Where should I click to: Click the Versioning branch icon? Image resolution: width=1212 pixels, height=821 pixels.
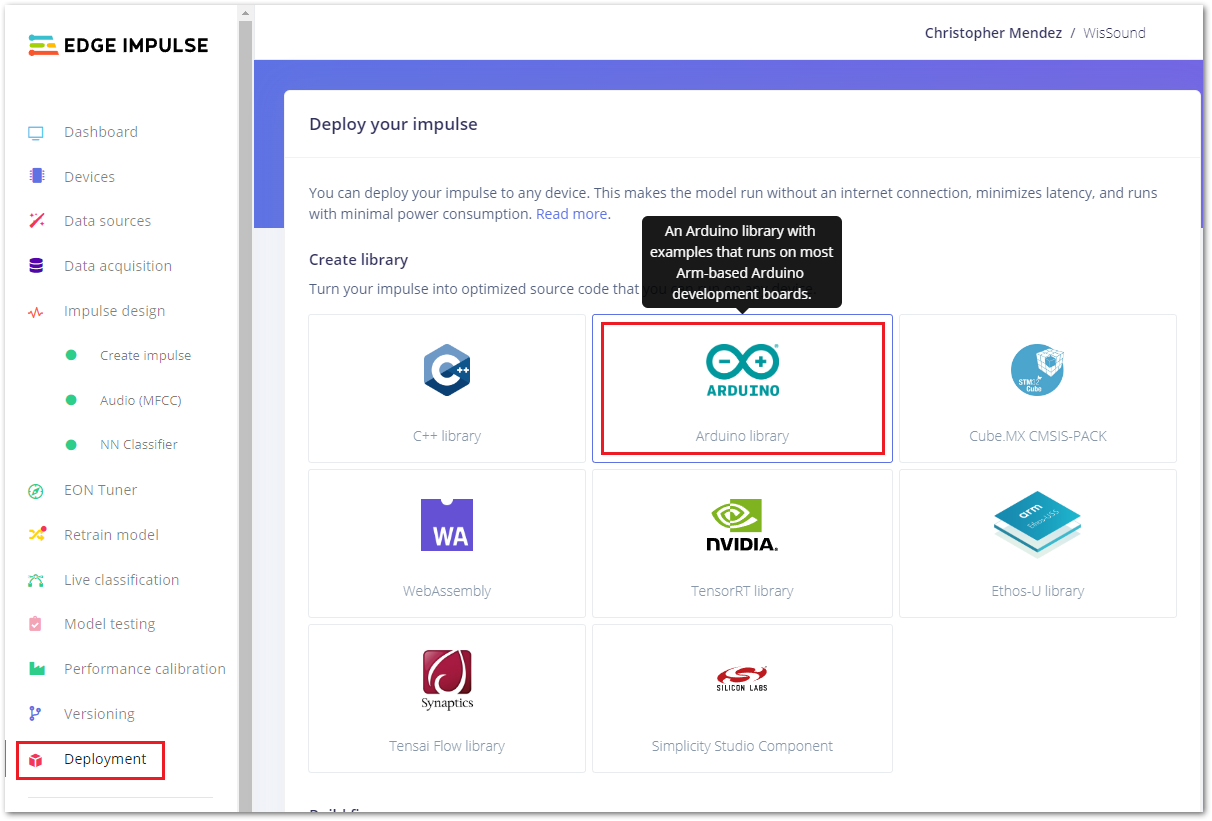click(x=37, y=714)
